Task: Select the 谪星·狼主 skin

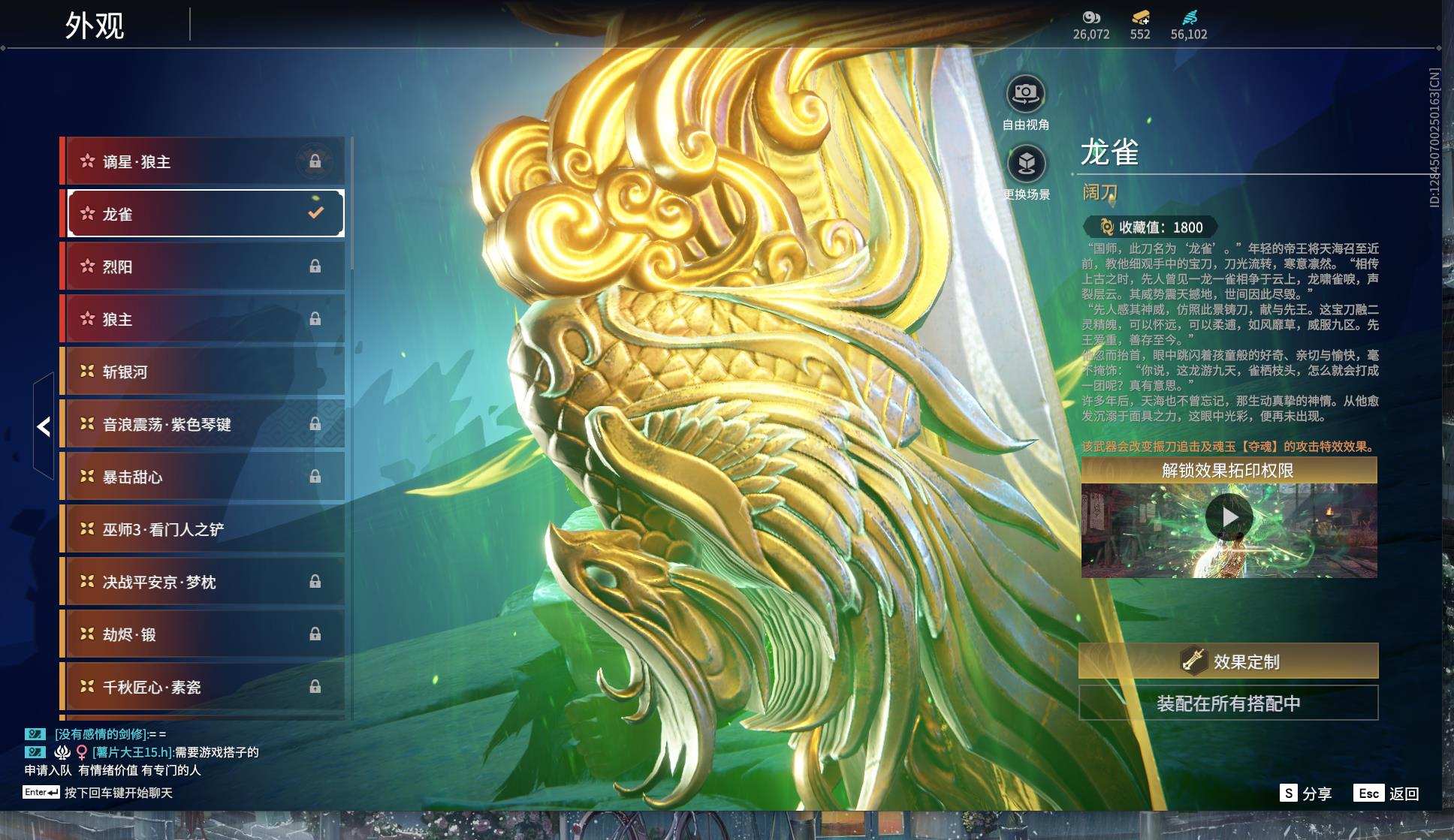Action: 202,161
